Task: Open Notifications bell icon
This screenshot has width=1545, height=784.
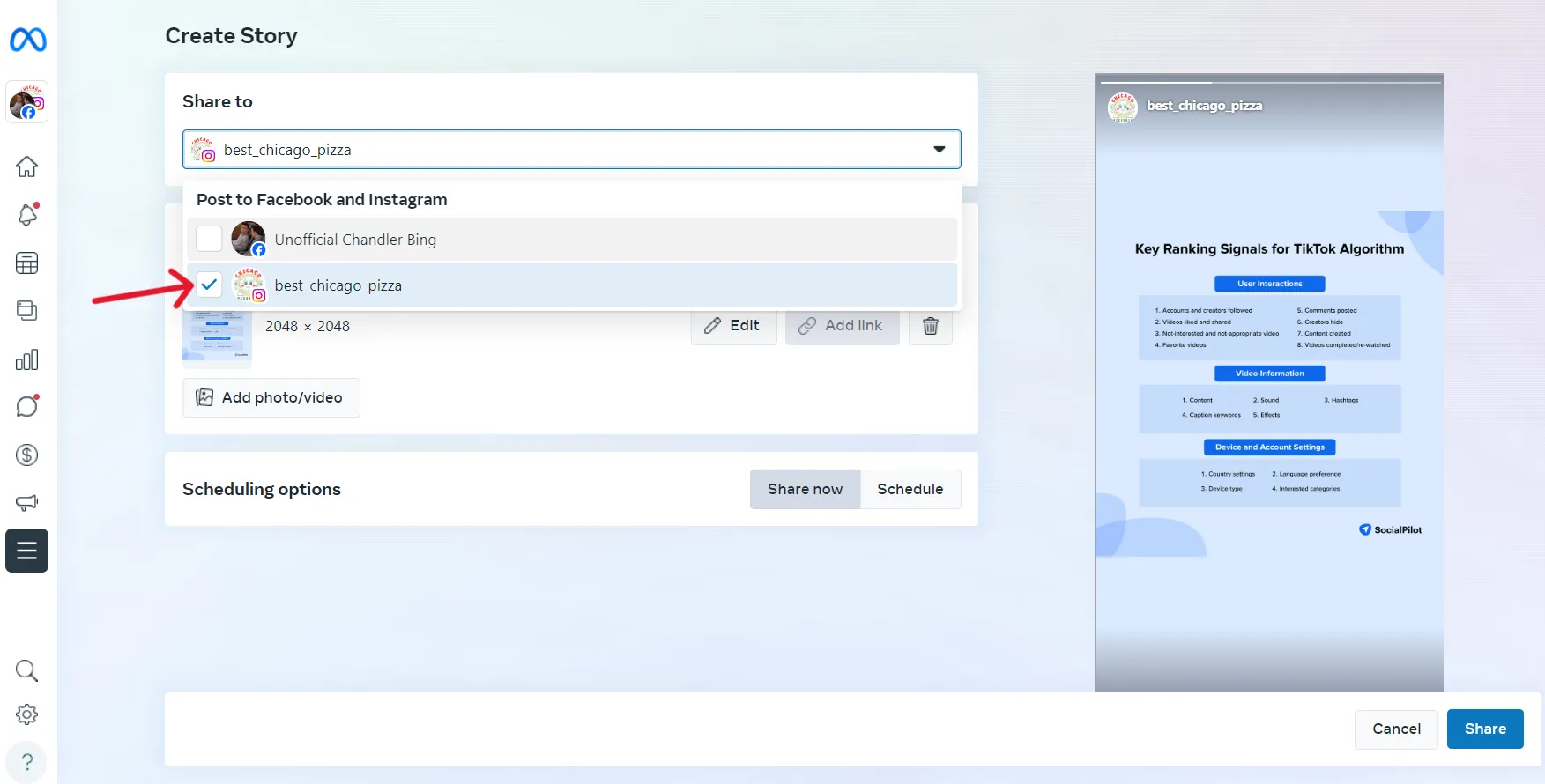Action: click(27, 214)
